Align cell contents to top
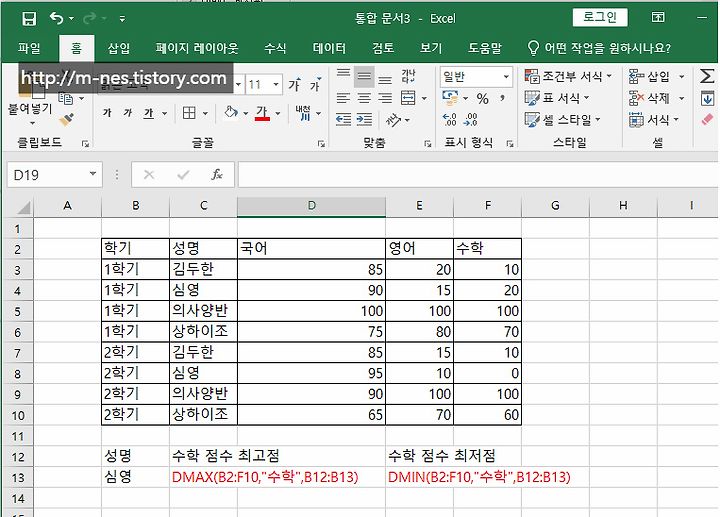Image resolution: width=720 pixels, height=517 pixels. click(x=343, y=76)
